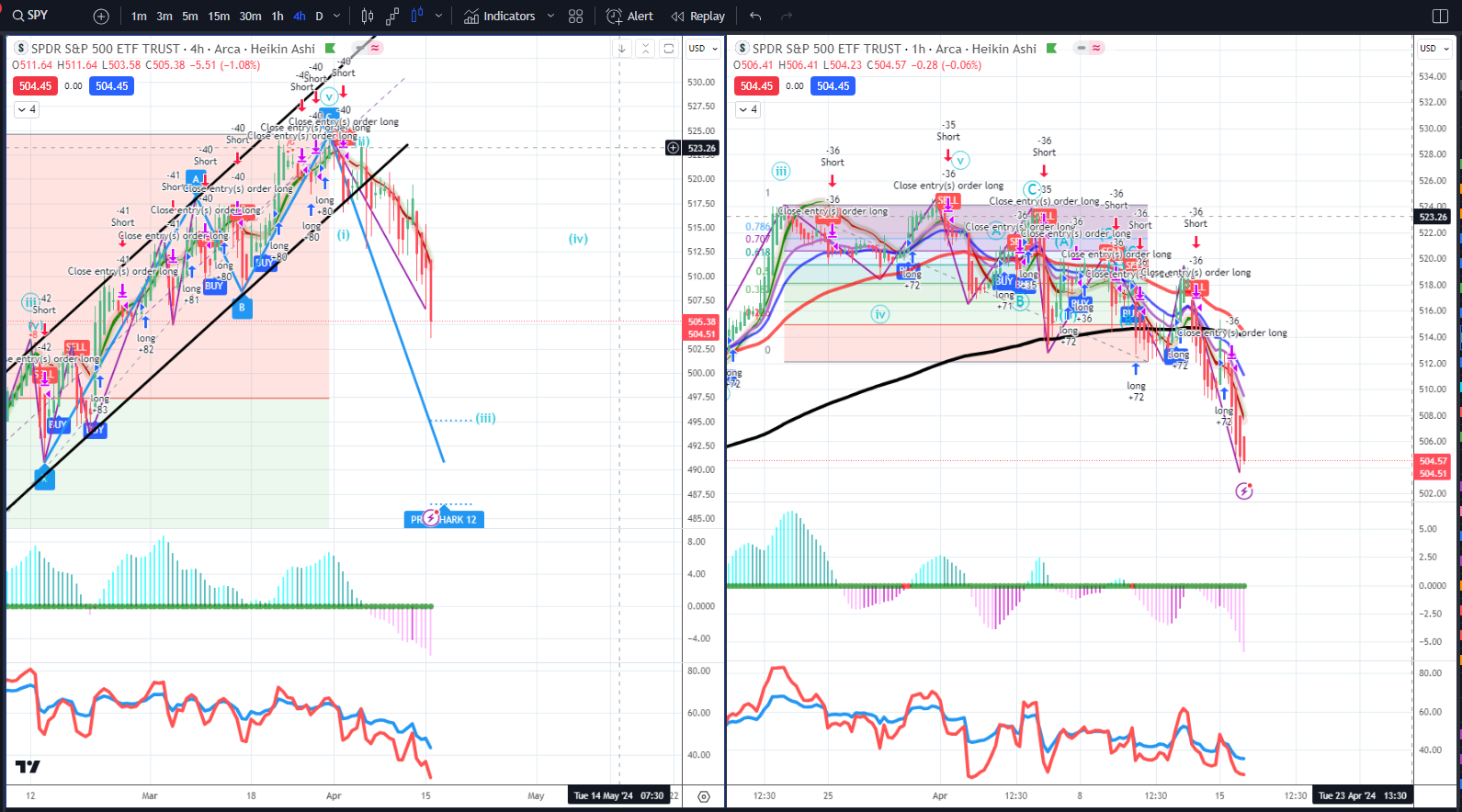The width and height of the screenshot is (1462, 812).
Task: Start bar Replay mode
Action: tap(697, 16)
